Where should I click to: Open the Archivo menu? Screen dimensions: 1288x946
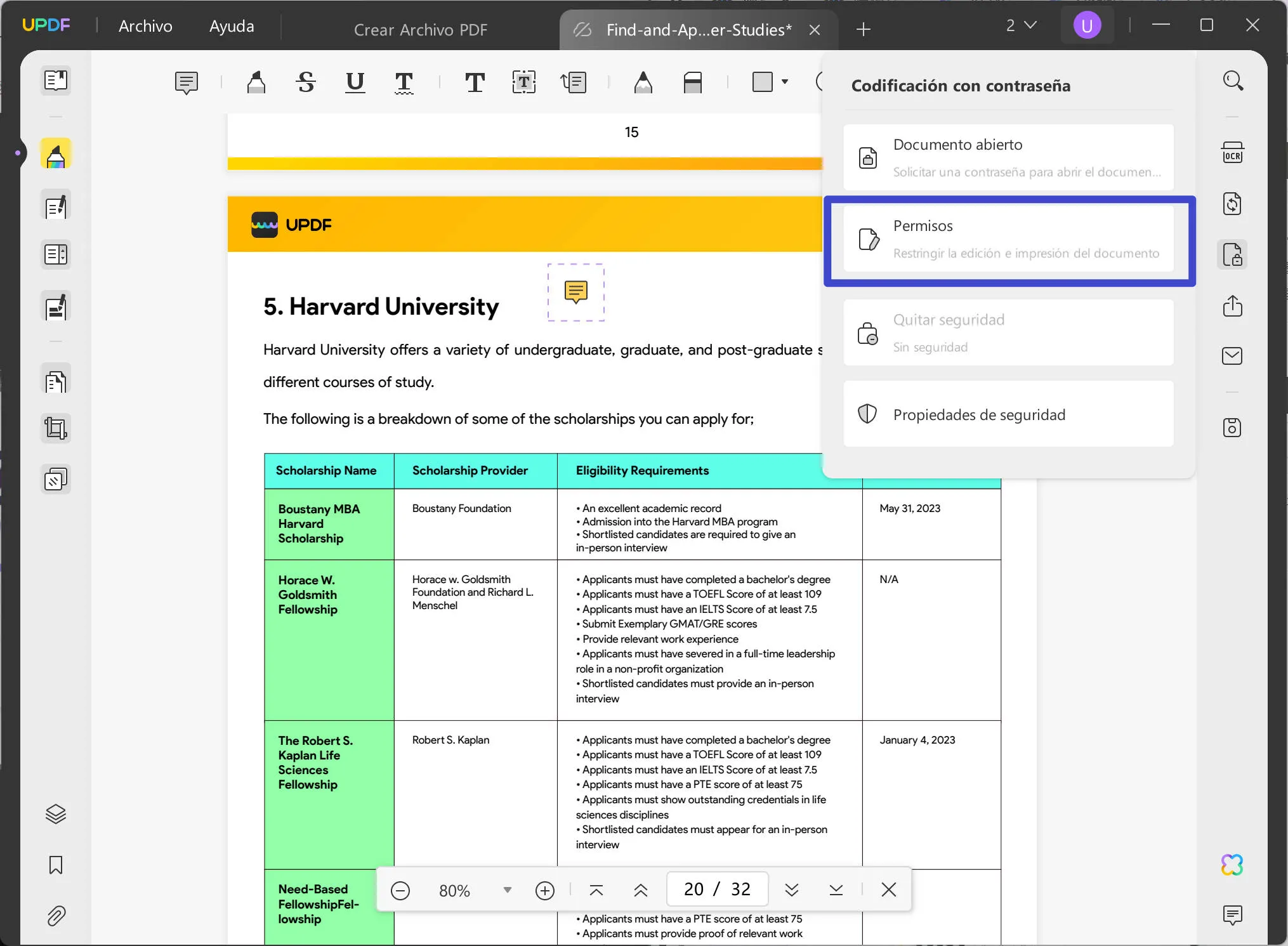point(145,26)
